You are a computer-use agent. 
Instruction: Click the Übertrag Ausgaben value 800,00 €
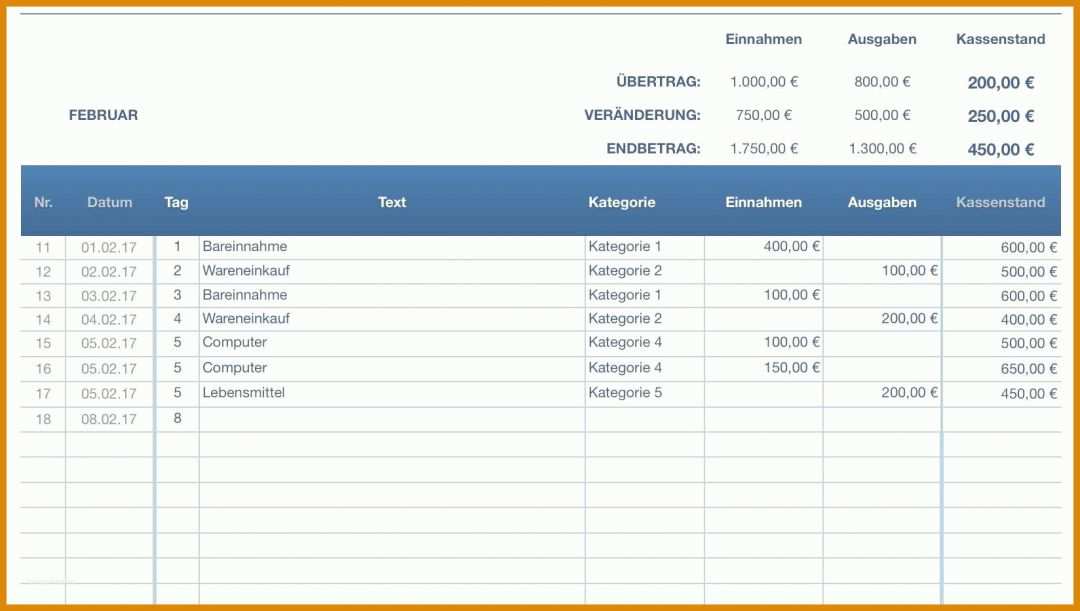(x=882, y=82)
